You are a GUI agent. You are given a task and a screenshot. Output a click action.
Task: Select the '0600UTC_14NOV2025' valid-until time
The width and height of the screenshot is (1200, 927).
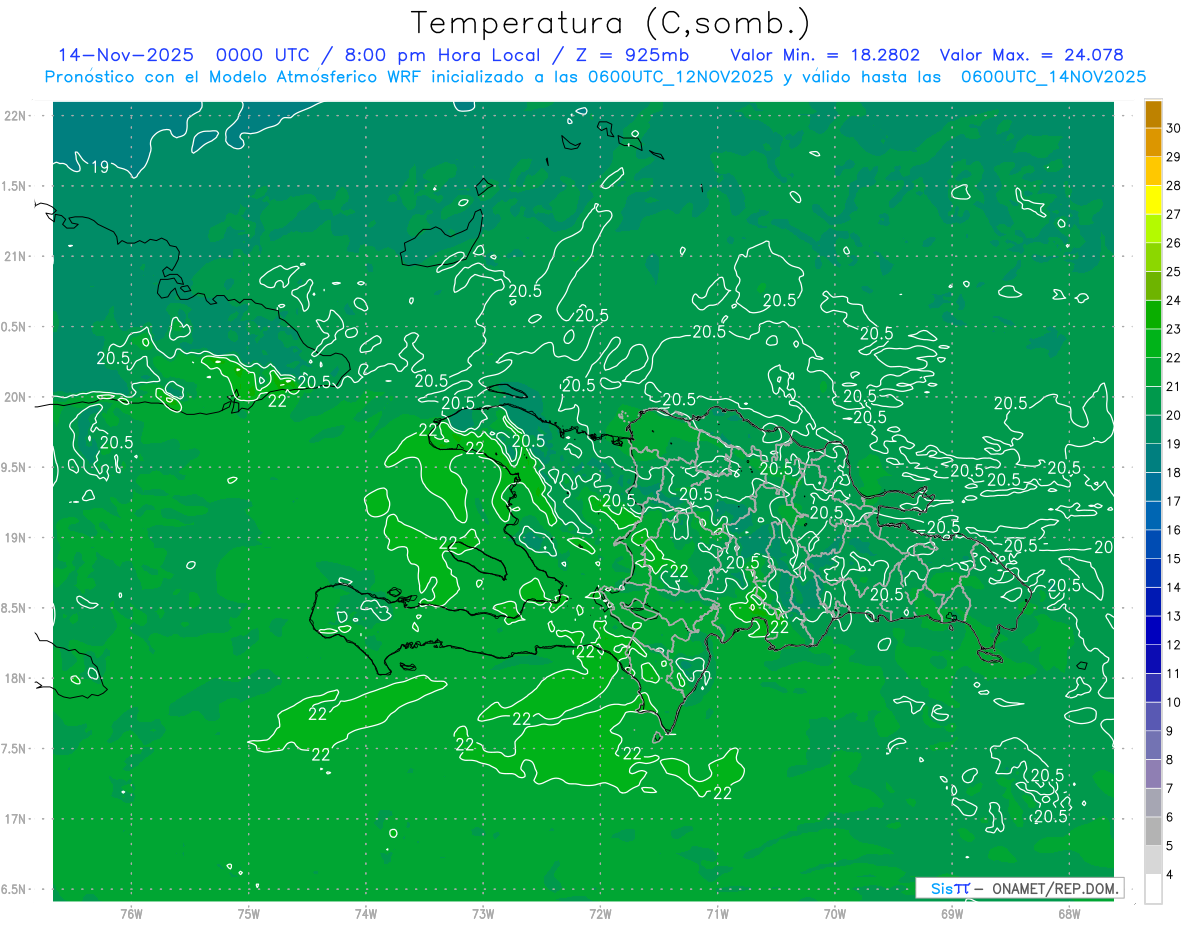[x=1053, y=77]
